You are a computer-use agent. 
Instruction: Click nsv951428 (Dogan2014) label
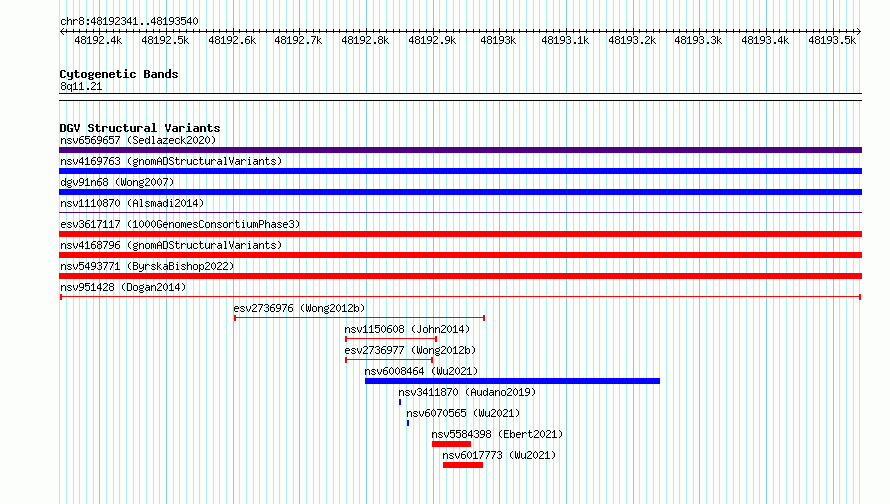(x=123, y=287)
